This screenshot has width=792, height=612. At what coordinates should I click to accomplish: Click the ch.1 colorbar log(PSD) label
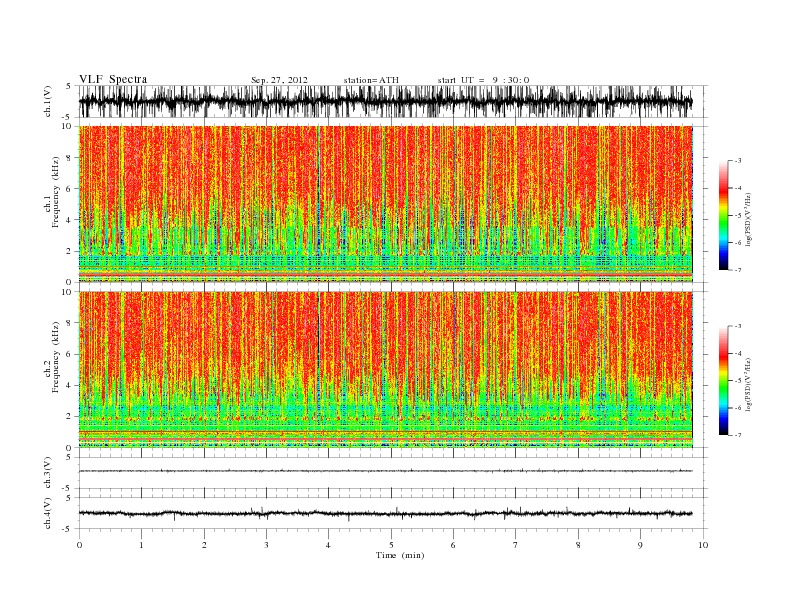(748, 219)
